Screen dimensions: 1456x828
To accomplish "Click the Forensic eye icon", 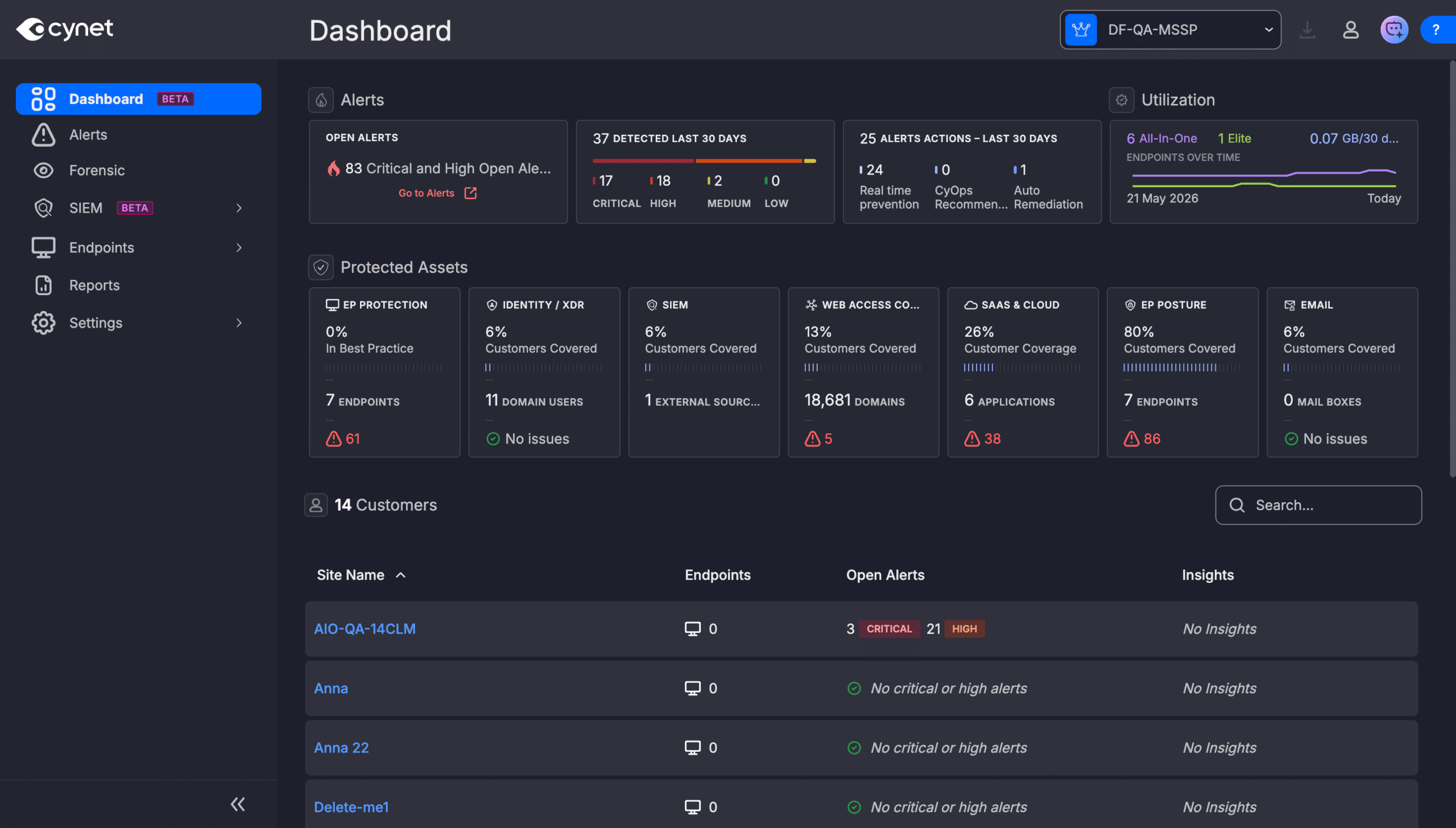I will click(43, 171).
